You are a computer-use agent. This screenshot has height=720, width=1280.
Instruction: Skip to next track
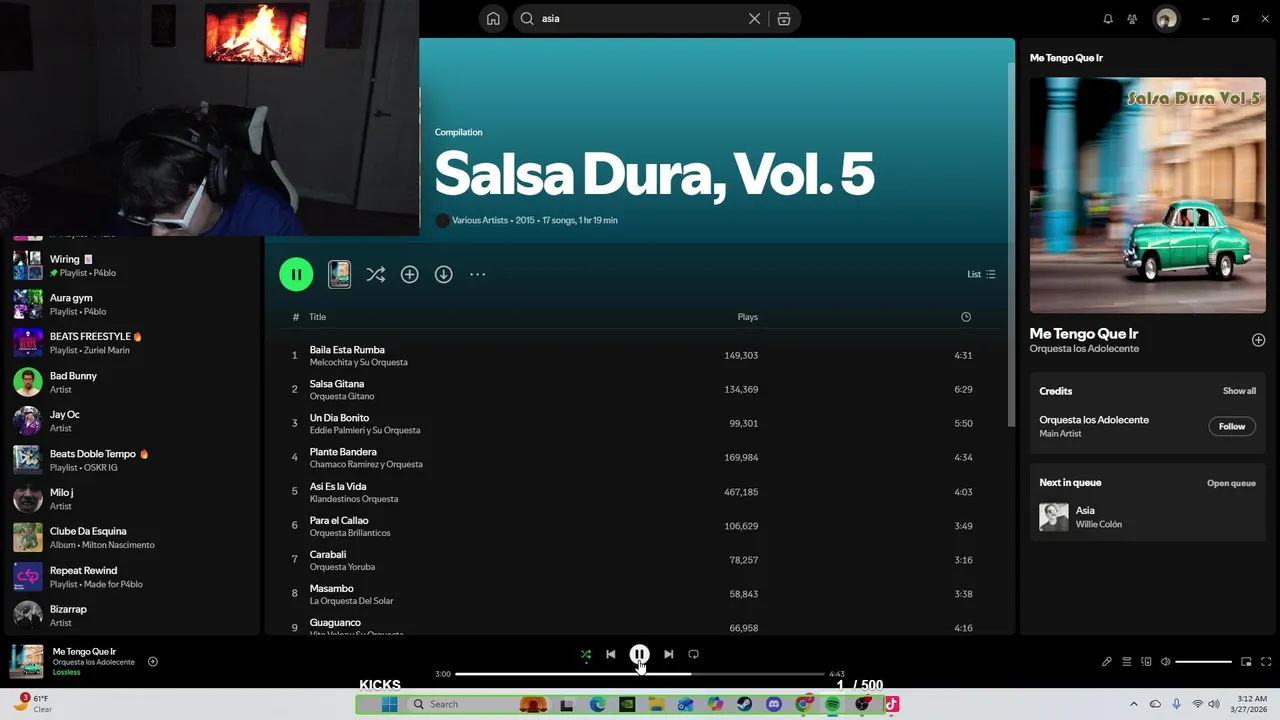[x=668, y=654]
